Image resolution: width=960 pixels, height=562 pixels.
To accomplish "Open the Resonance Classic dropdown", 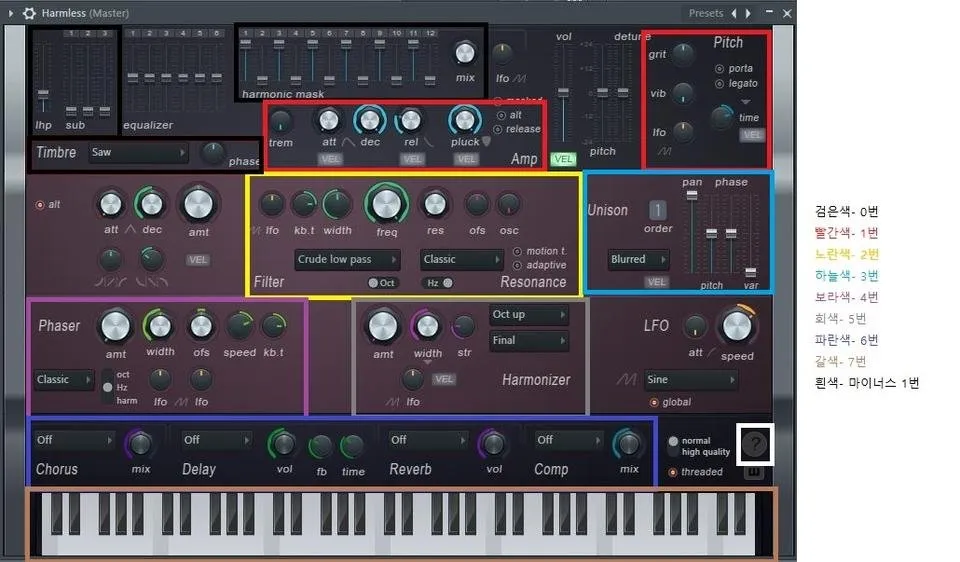I will tap(461, 260).
